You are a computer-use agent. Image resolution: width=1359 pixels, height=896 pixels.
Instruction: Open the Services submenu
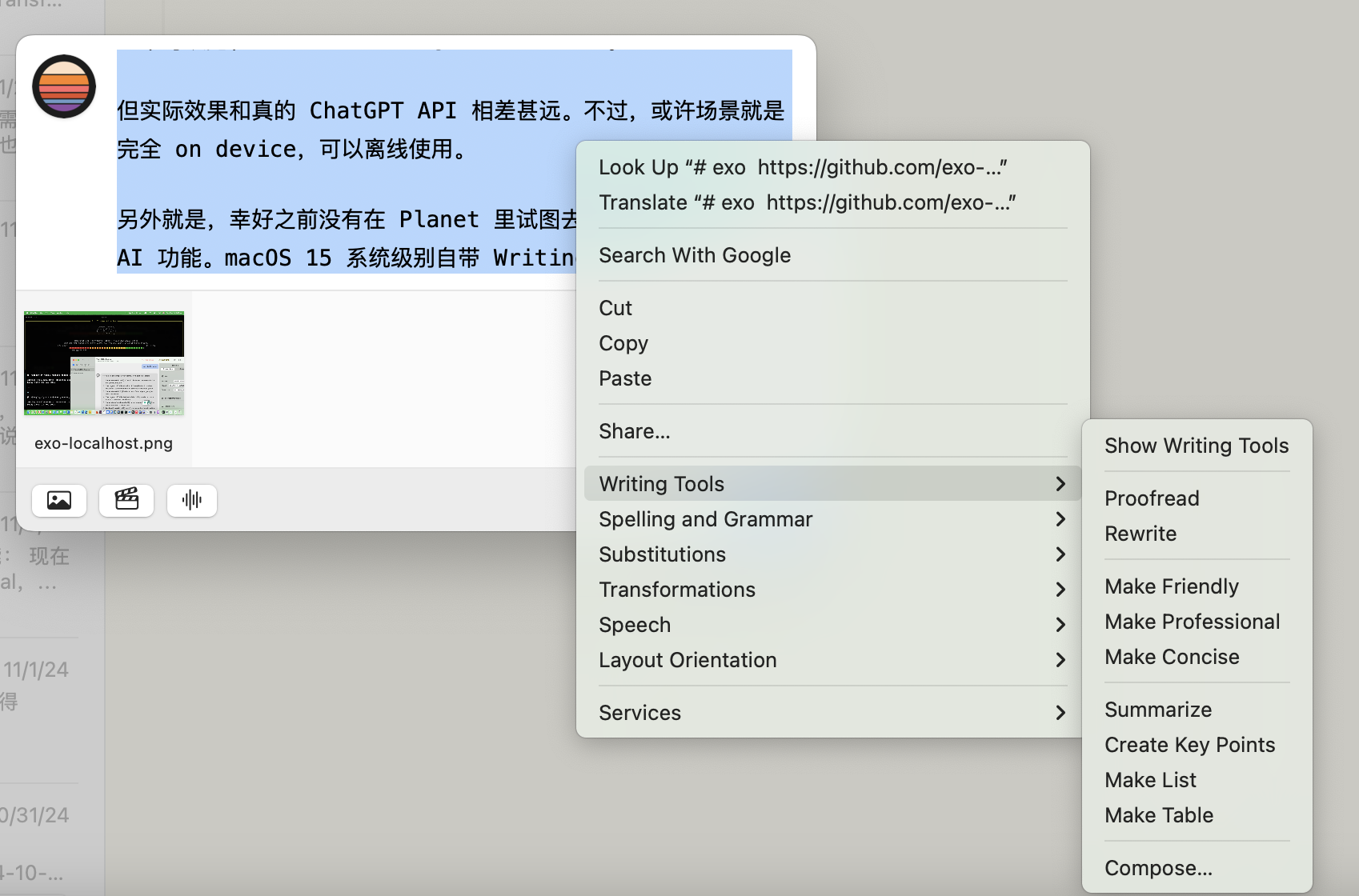pyautogui.click(x=832, y=713)
